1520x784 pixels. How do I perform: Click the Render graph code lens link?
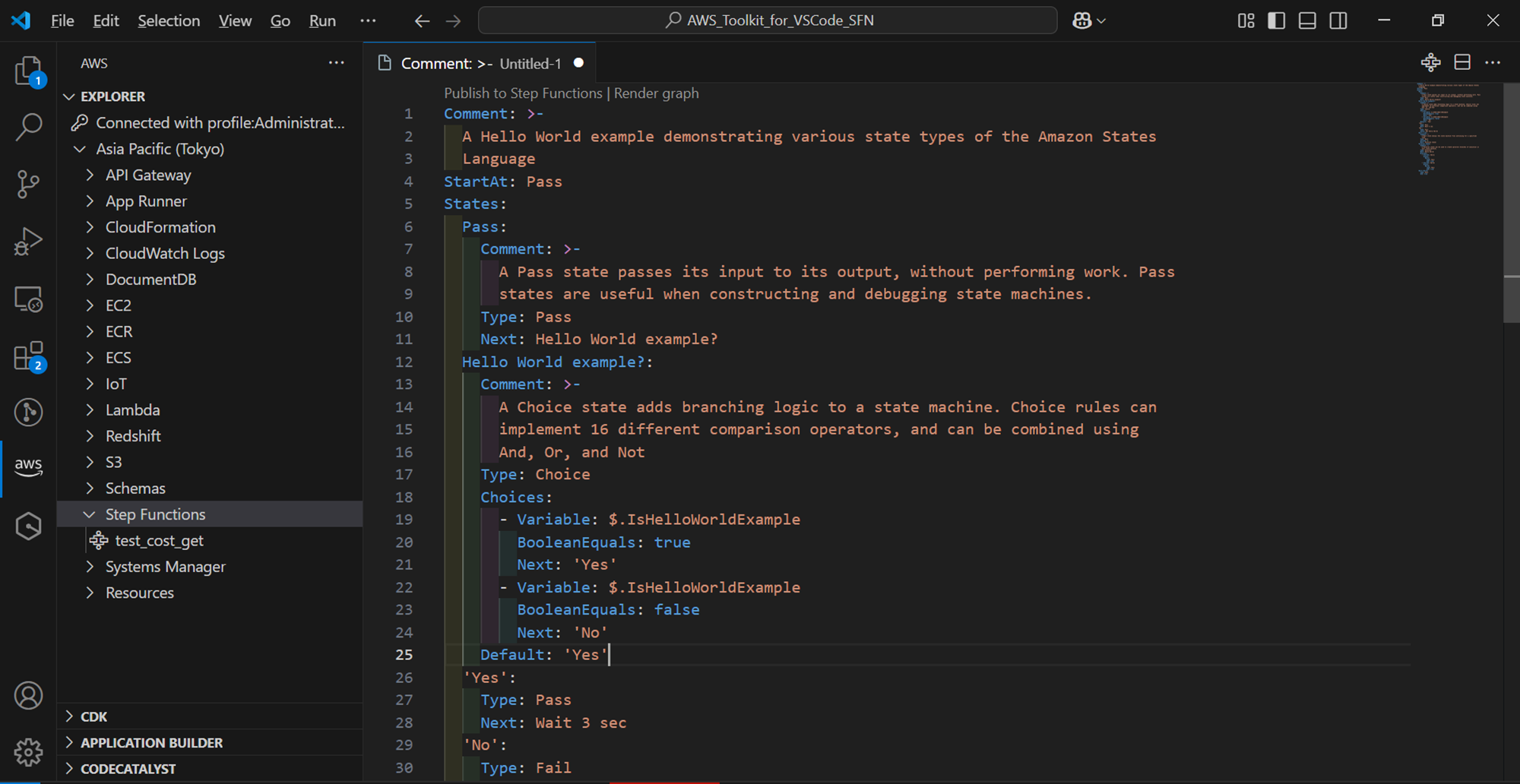656,93
